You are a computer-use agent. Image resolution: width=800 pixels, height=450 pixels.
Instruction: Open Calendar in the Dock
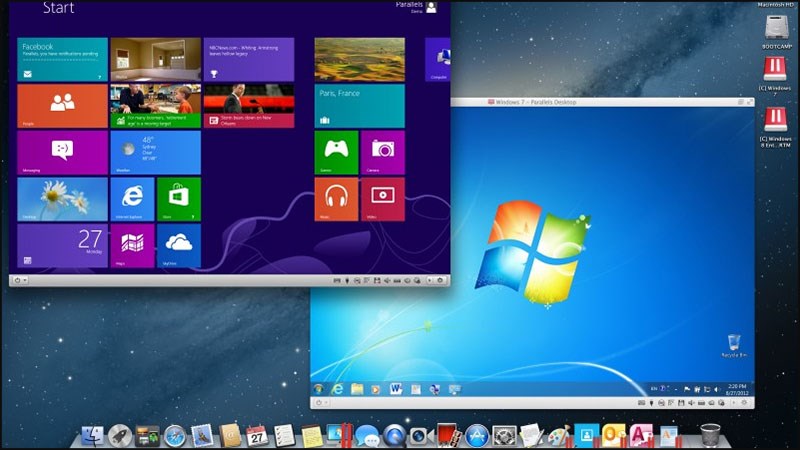coord(257,436)
